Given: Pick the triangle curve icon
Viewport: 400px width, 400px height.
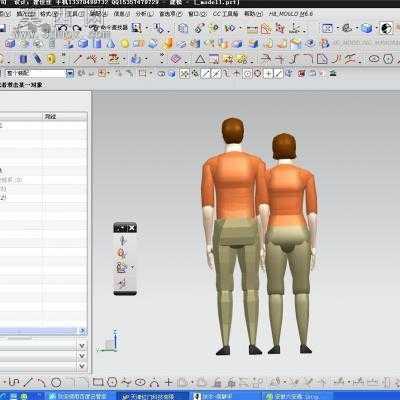Looking at the screenshot, I should [x=200, y=59].
